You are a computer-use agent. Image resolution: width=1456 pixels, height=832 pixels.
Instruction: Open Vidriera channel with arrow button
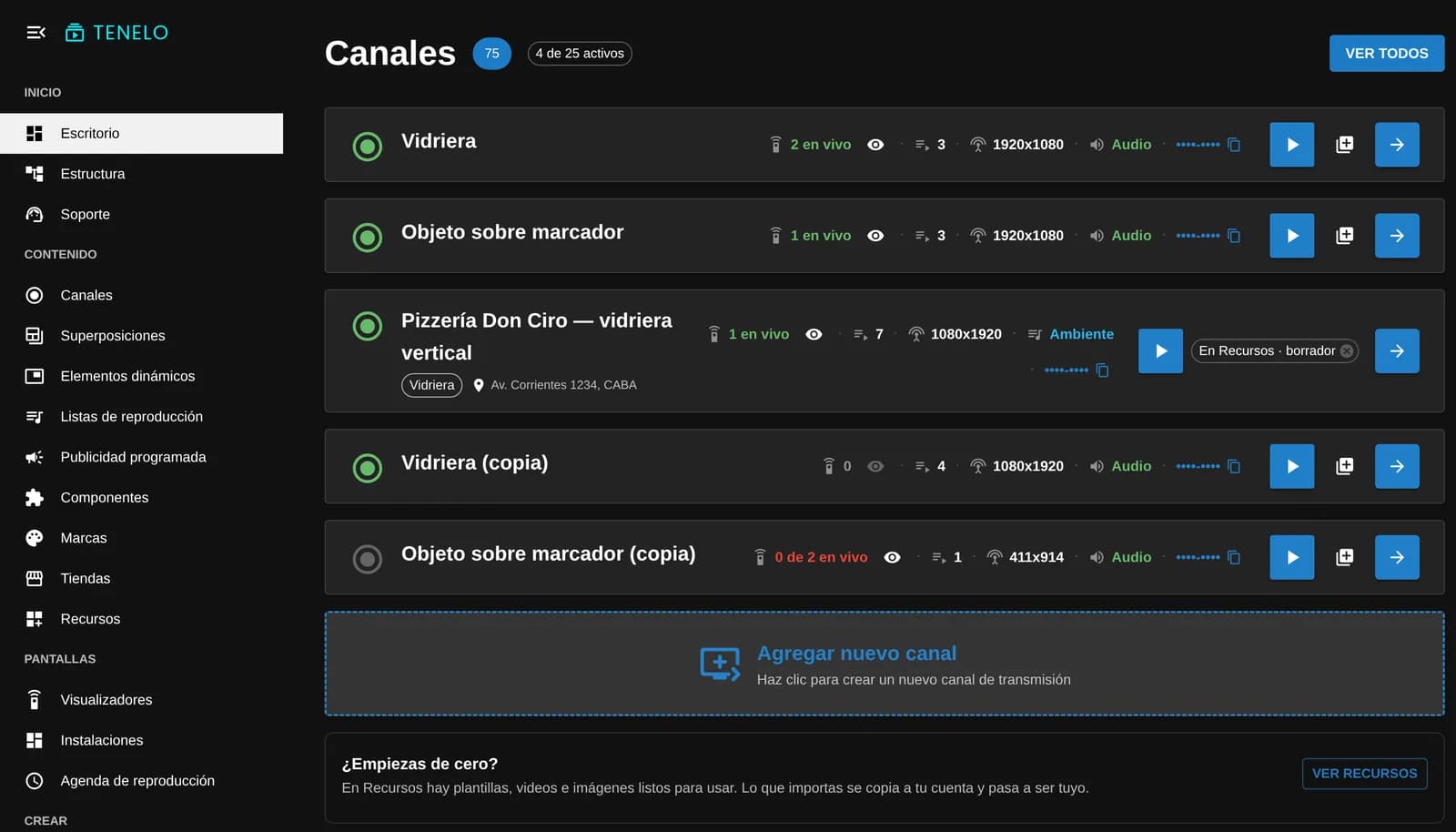[x=1397, y=145]
